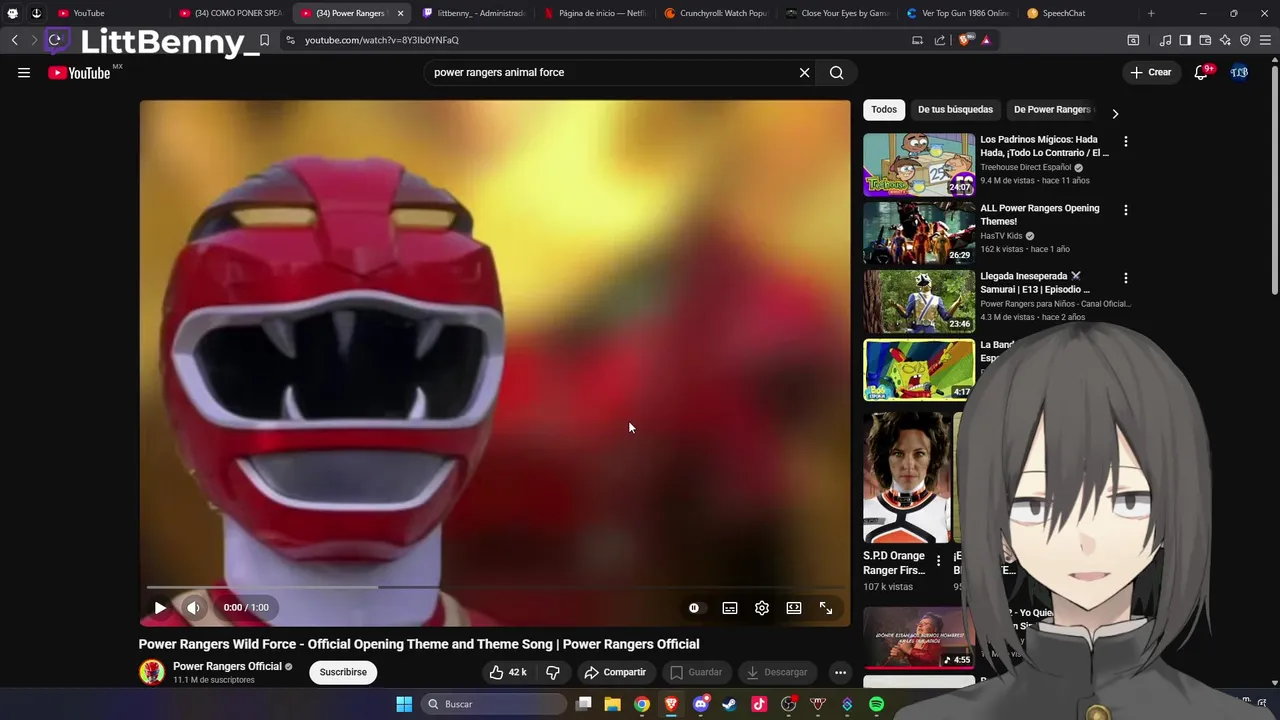
Task: Like the video with 42 k likes
Action: (507, 672)
